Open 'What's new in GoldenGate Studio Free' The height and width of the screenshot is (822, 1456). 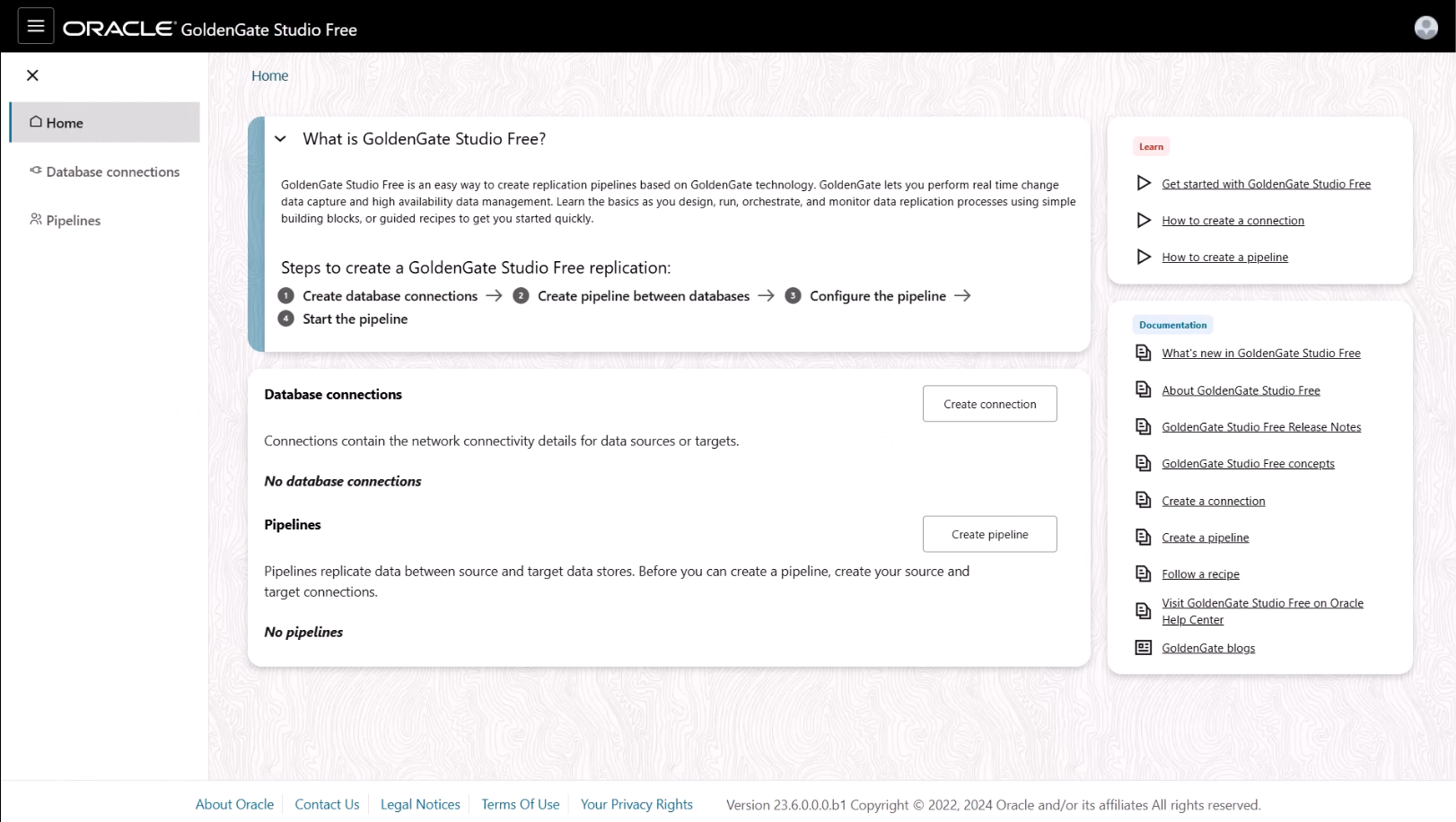coord(1260,354)
